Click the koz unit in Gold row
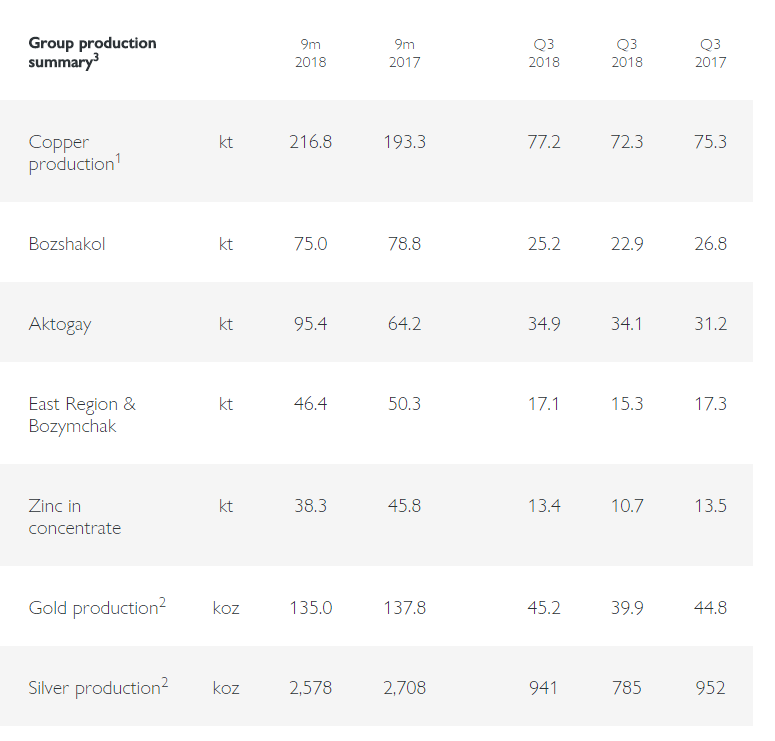This screenshot has height=741, width=775. (x=226, y=608)
